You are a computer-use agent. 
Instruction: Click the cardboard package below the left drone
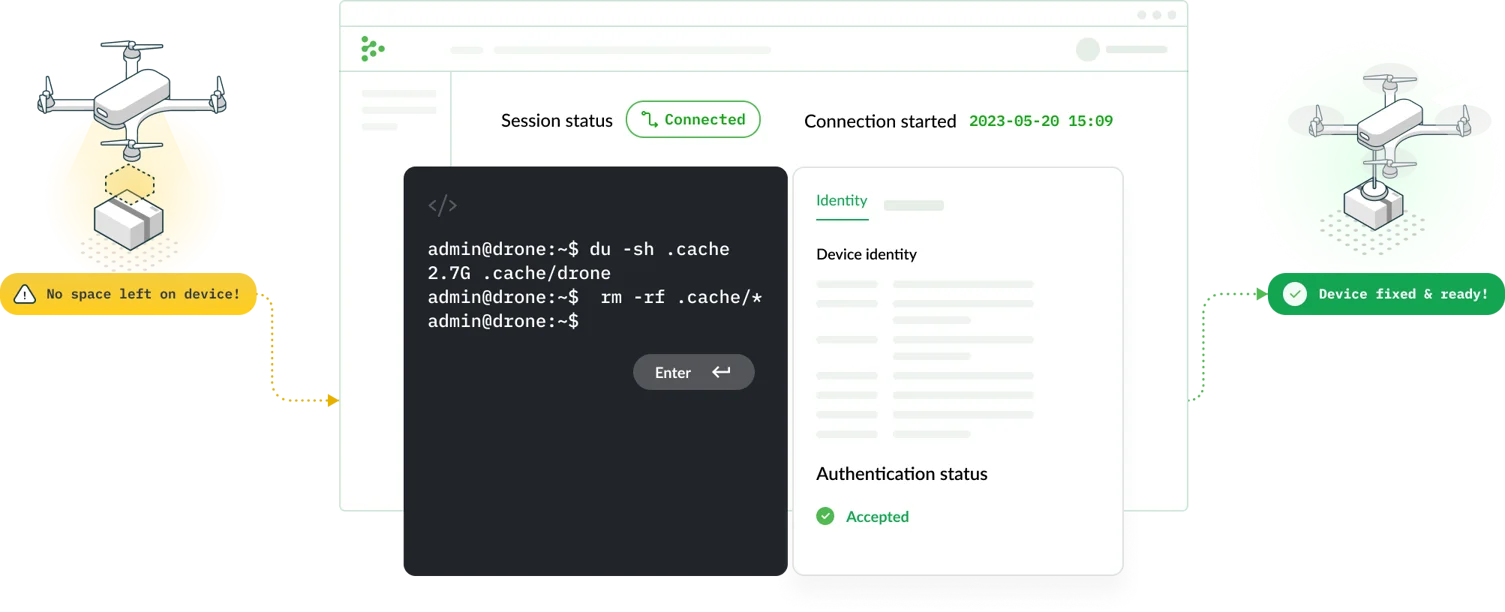pyautogui.click(x=128, y=222)
